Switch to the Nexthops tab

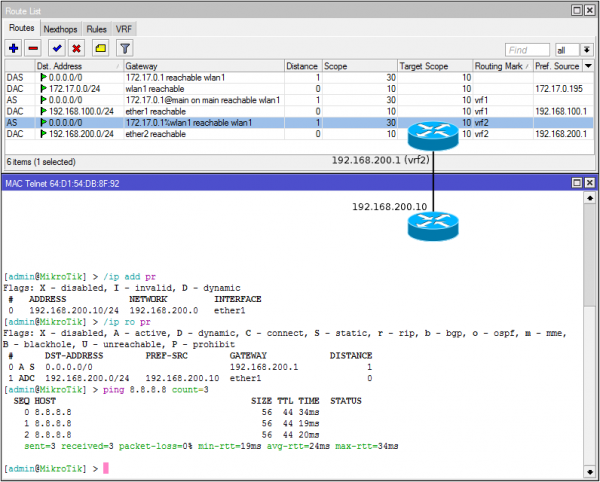(x=60, y=29)
